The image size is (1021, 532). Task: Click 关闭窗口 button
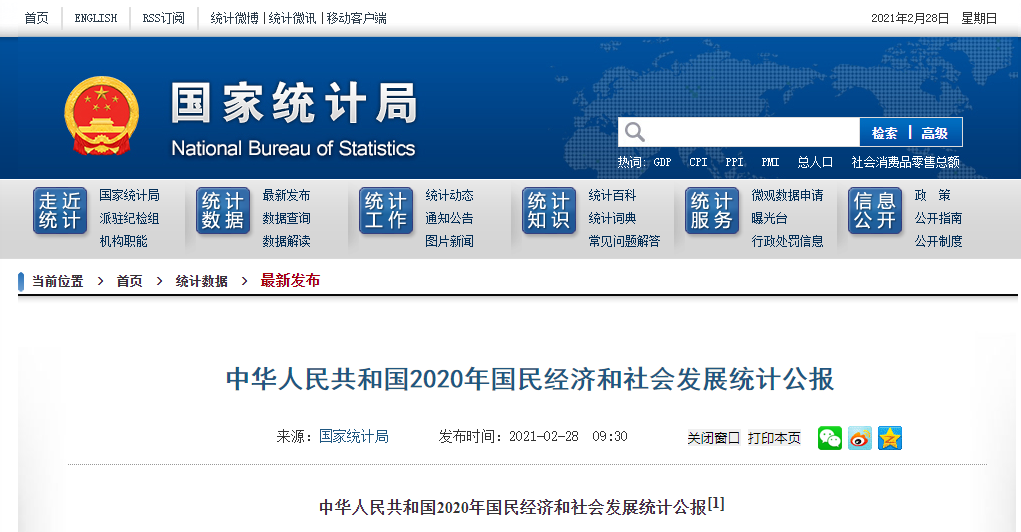click(714, 438)
